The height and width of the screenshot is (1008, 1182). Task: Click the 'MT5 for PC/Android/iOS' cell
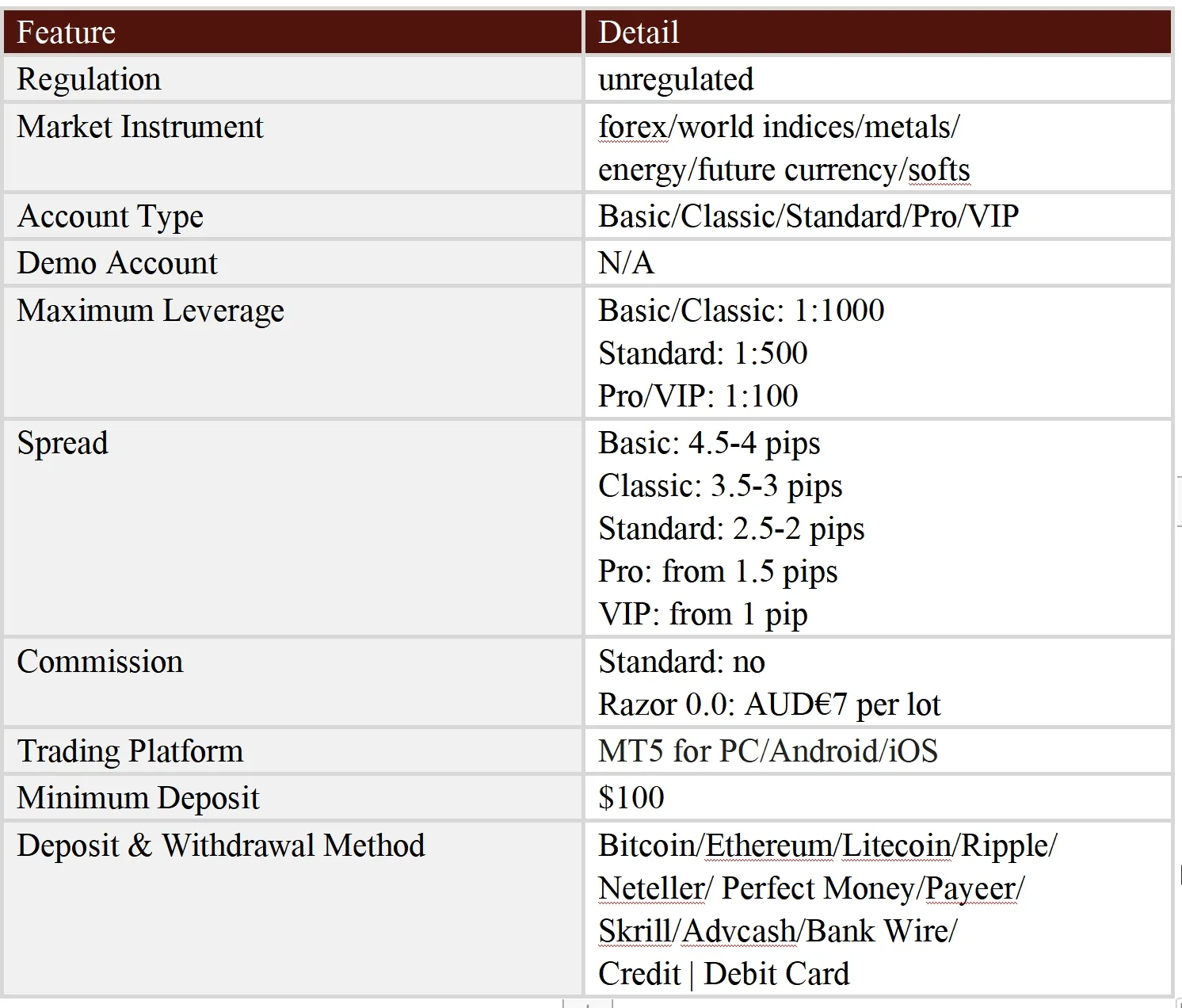[x=878, y=750]
